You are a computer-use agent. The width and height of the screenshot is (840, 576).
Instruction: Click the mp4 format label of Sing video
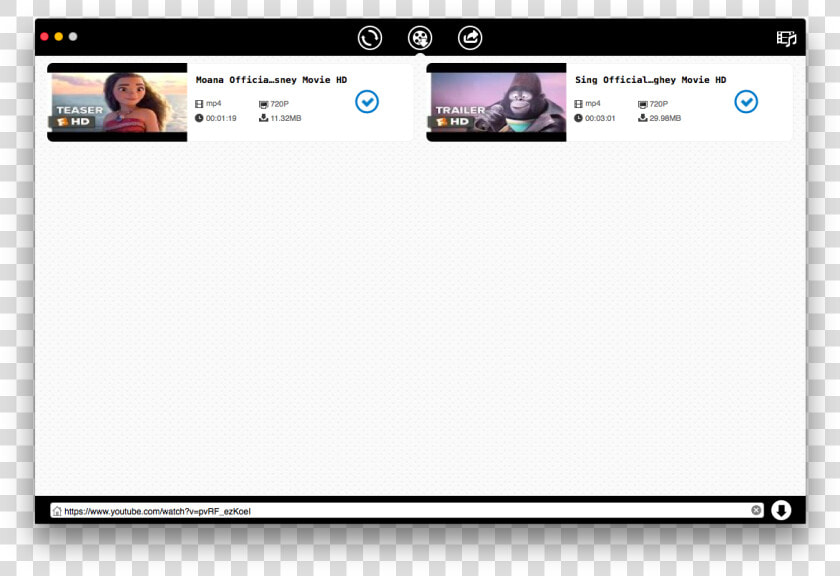(x=593, y=103)
